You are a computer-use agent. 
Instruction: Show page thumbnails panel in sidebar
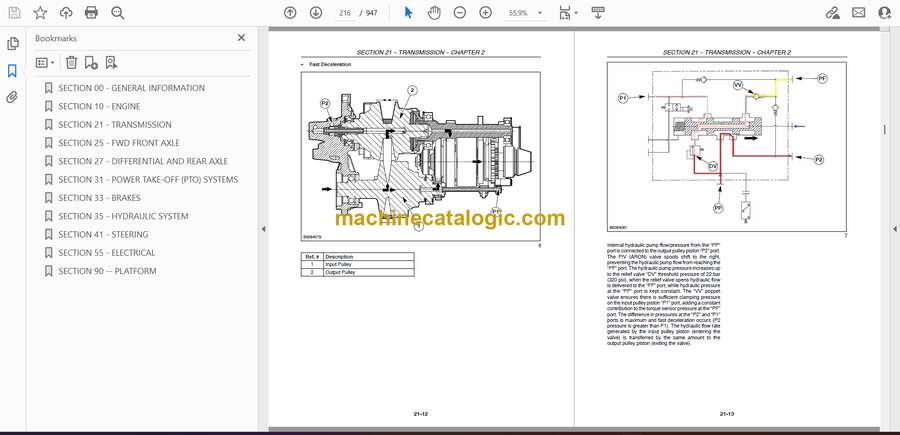(x=12, y=44)
